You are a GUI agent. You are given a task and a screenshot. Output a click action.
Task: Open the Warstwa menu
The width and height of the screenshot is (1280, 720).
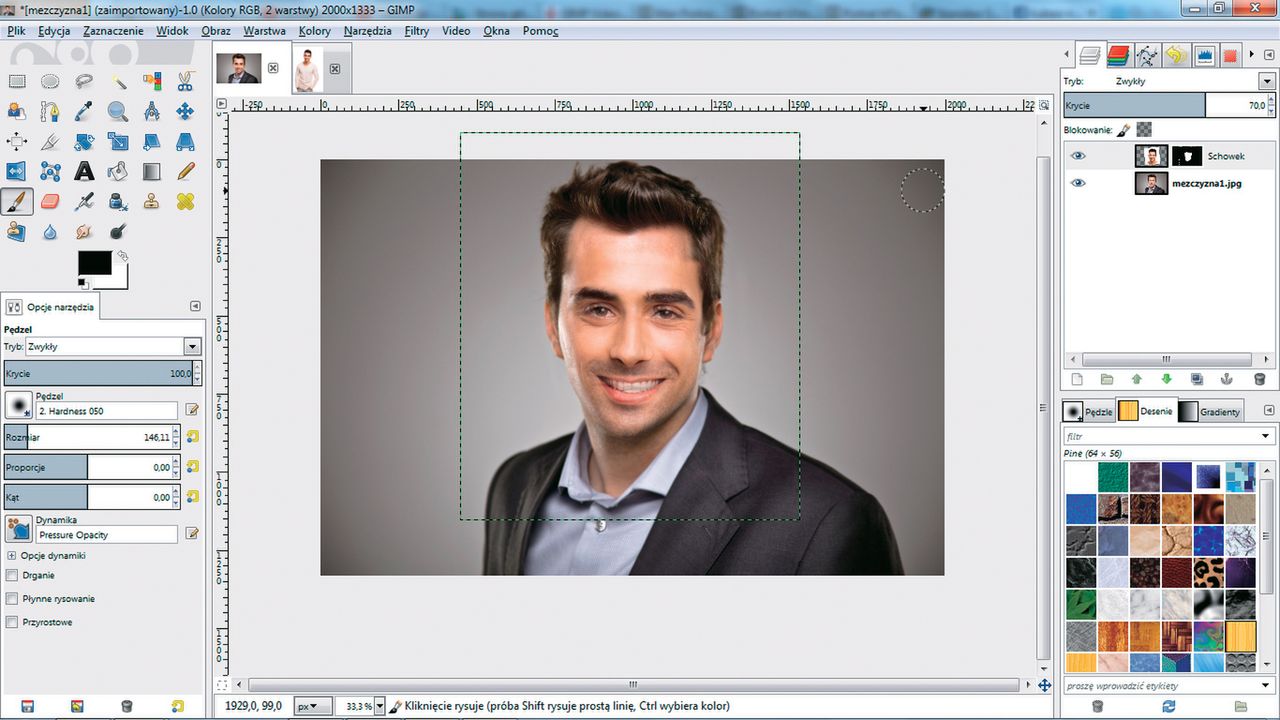(x=264, y=31)
